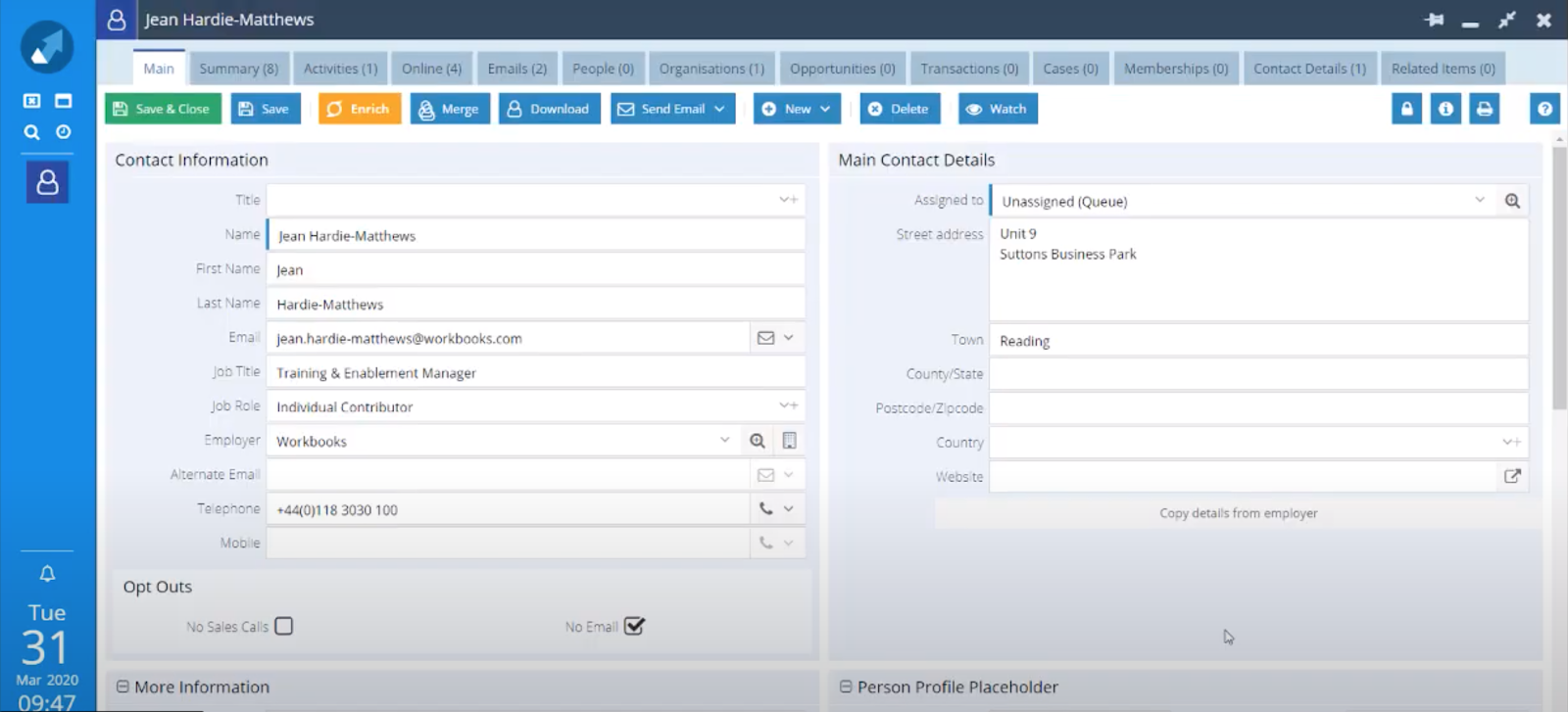Image resolution: width=1568 pixels, height=712 pixels.
Task: Open the help question mark icon
Action: [1544, 109]
